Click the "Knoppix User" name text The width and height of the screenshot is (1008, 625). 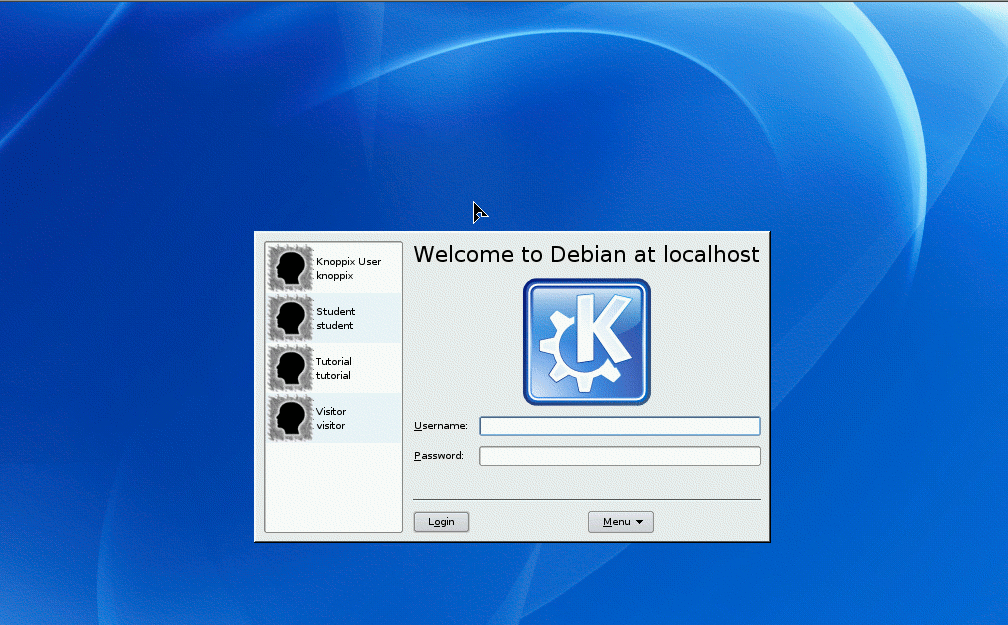coord(348,262)
